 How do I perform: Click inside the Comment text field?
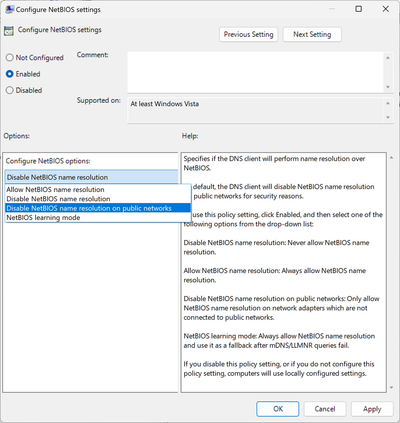tap(255, 72)
